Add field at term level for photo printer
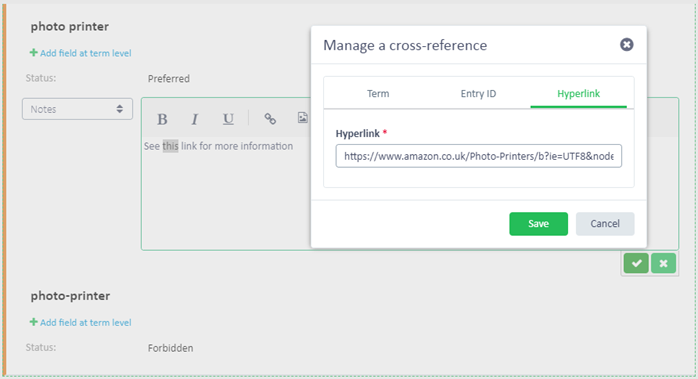The height and width of the screenshot is (379, 698). (x=81, y=53)
